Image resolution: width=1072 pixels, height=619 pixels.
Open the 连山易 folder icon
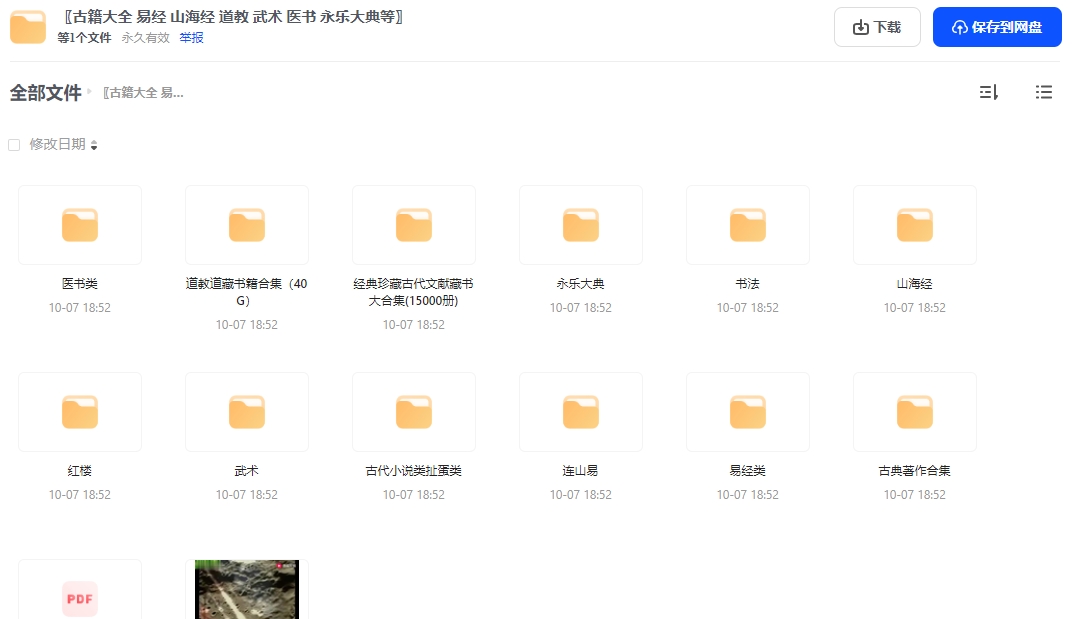tap(580, 412)
